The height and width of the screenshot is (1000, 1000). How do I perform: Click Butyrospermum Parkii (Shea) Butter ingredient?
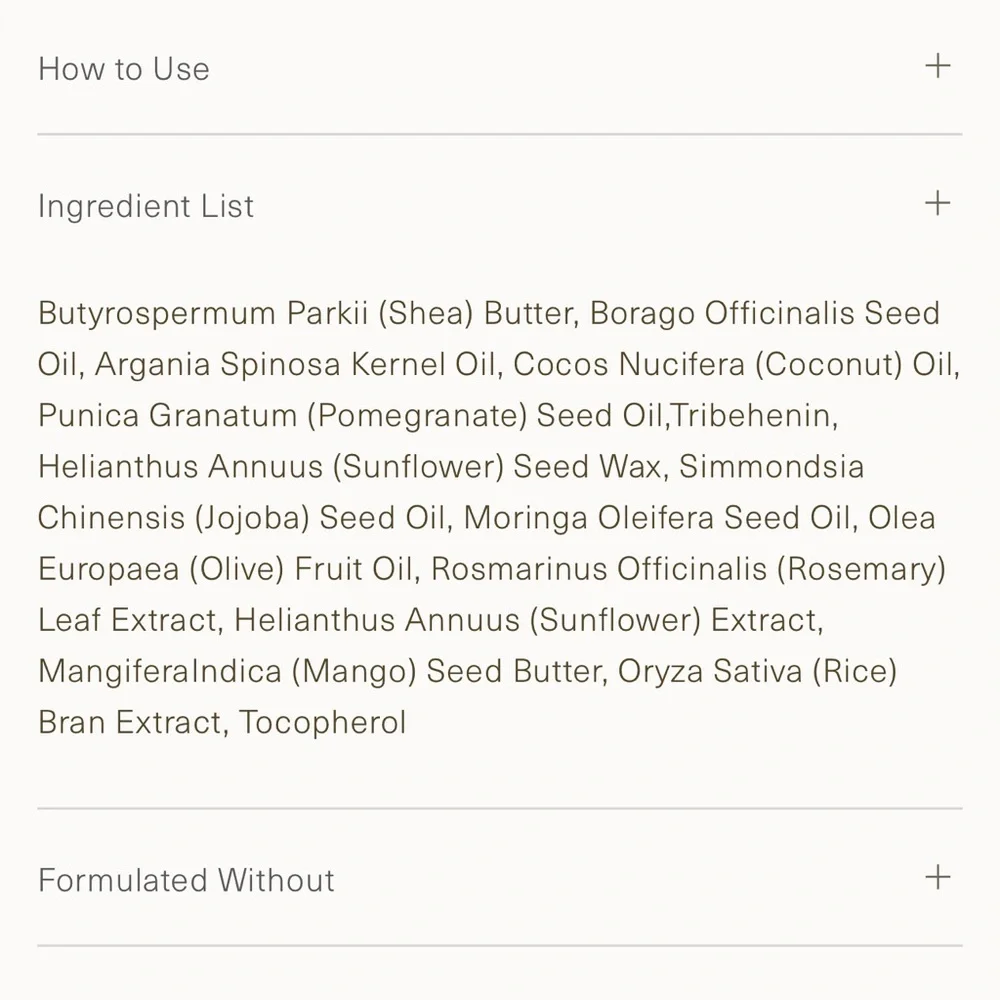click(x=307, y=313)
